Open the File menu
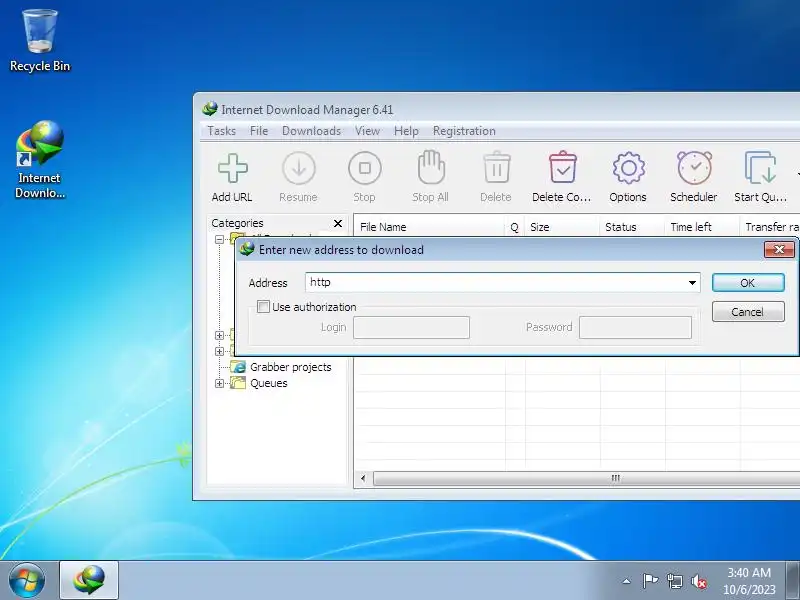The image size is (800, 600). point(259,131)
